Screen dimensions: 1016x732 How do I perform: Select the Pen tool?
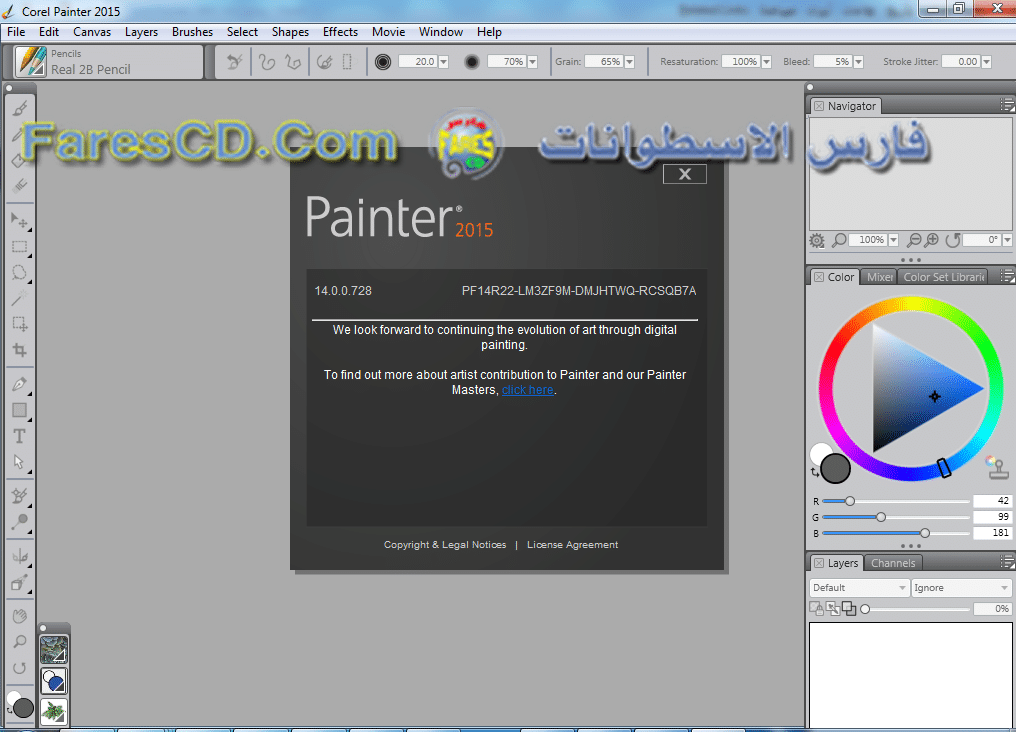(x=19, y=384)
